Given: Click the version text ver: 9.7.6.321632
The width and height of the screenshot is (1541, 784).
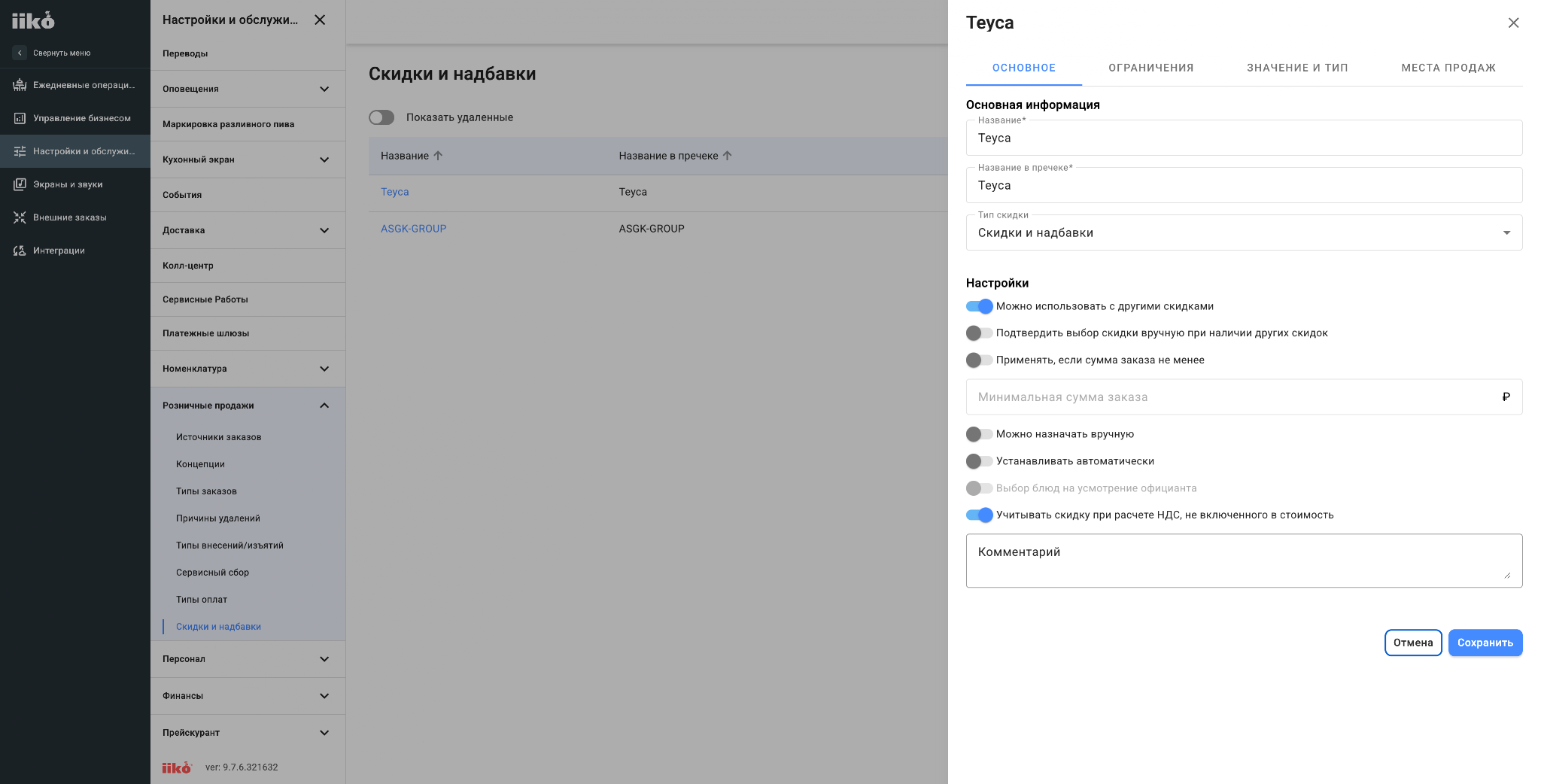Looking at the screenshot, I should [x=242, y=767].
